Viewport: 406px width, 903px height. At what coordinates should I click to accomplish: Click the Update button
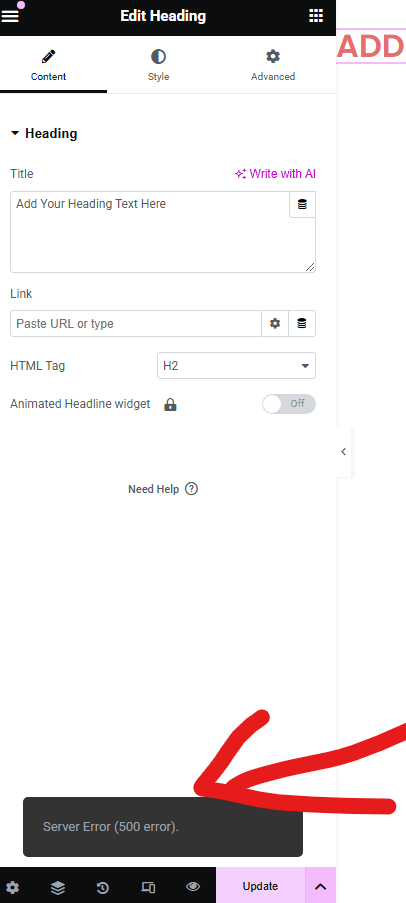click(x=260, y=886)
